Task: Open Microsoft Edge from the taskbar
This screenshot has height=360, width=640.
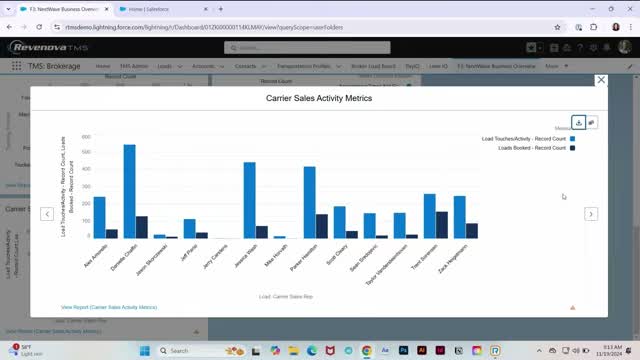Action: (x=312, y=351)
